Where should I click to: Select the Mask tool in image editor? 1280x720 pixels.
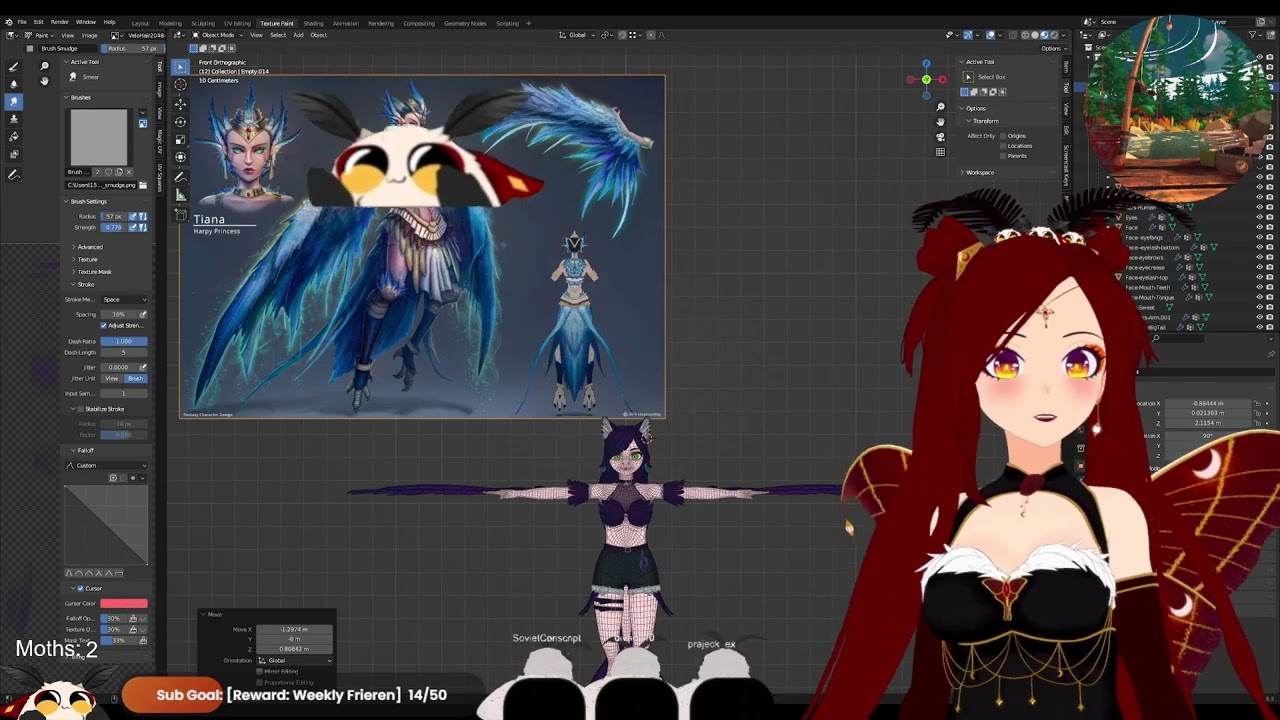(14, 153)
